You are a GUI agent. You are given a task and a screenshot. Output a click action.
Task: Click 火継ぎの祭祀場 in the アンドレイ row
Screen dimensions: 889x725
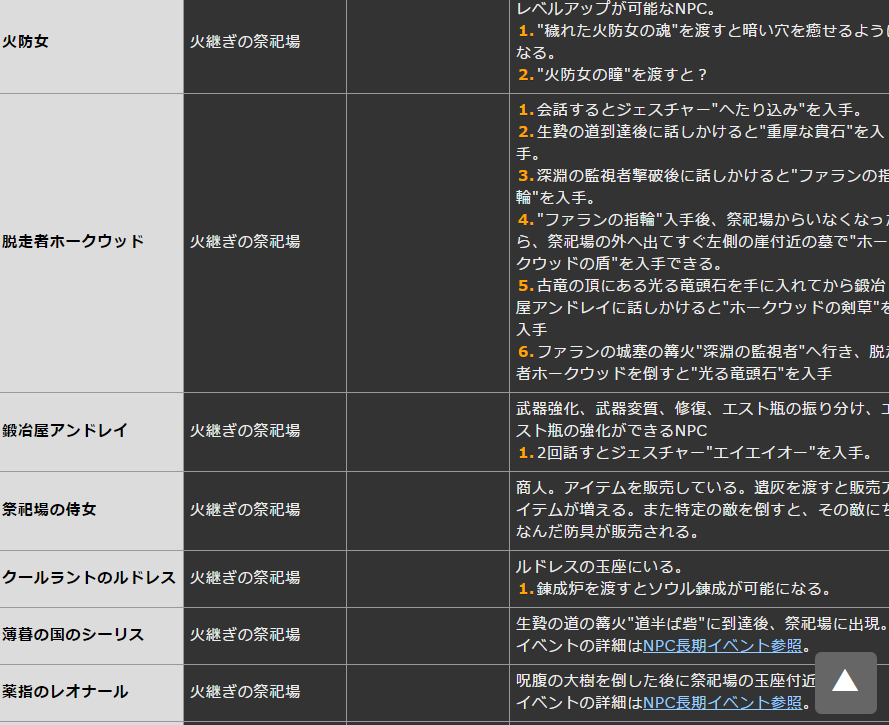[x=245, y=431]
